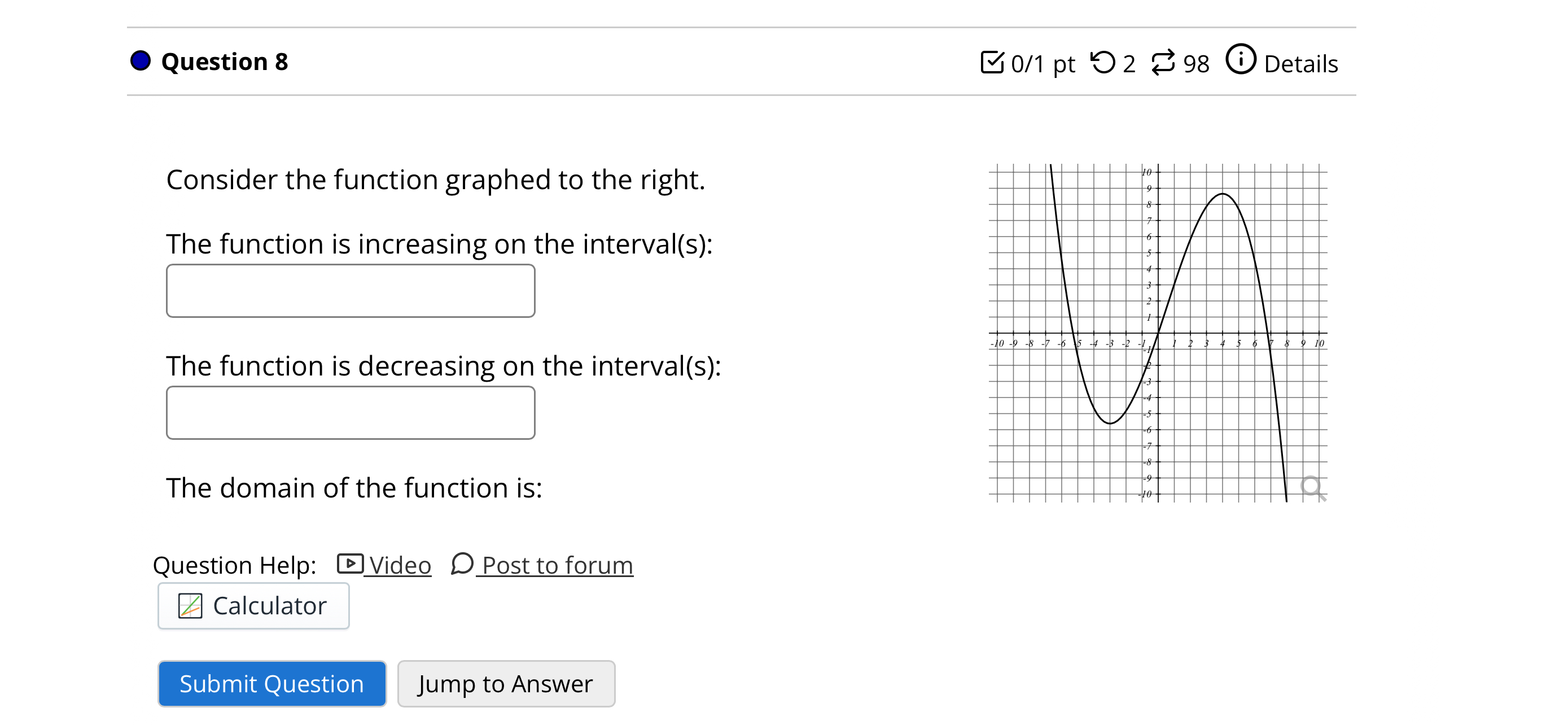Screen dimensions: 1568x725
Task: Open Details via the info circle icon
Action: [x=1242, y=60]
